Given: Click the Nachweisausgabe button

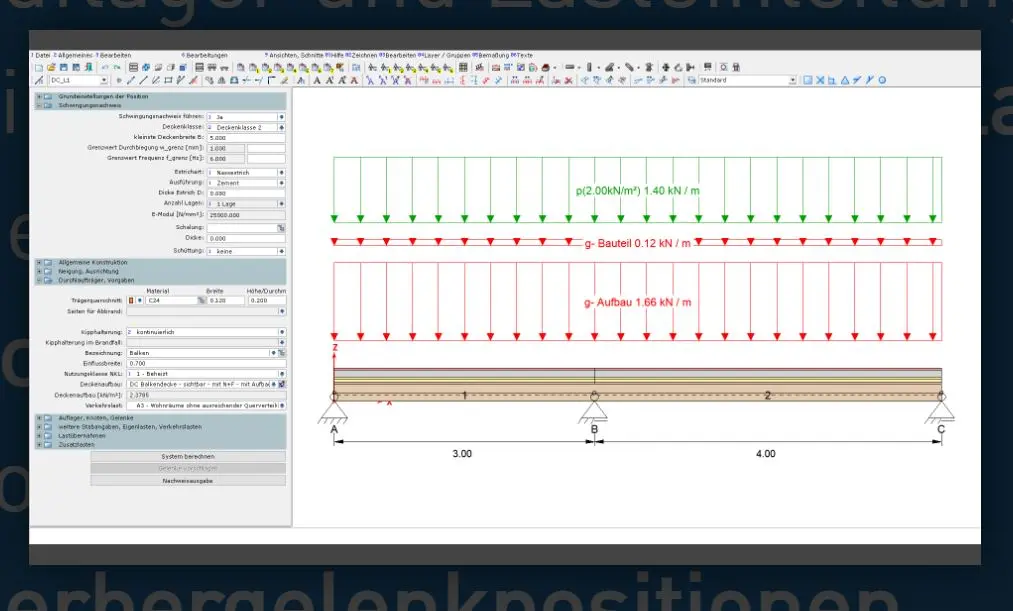Looking at the screenshot, I should (x=188, y=481).
